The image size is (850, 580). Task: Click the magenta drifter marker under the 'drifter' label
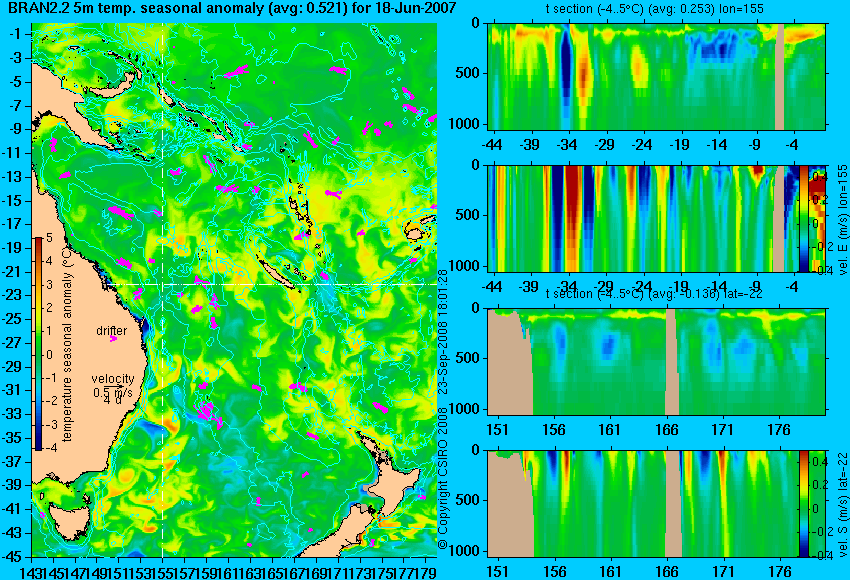(113, 339)
